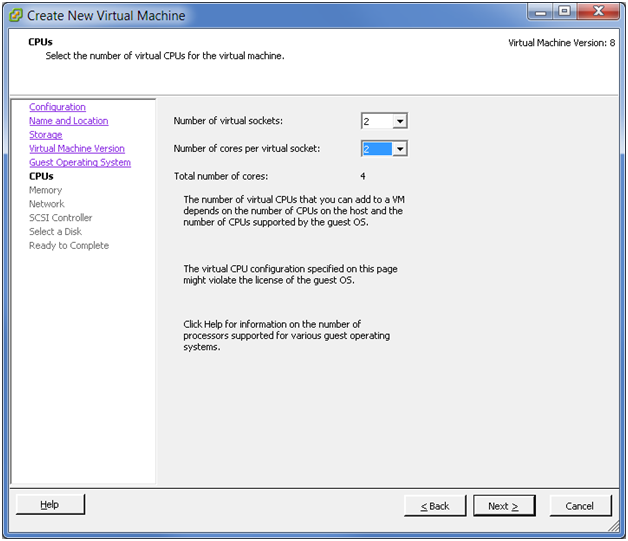Minimize the Create New Virtual Machine window
Screen dimensions: 628x541
pos(540,12)
